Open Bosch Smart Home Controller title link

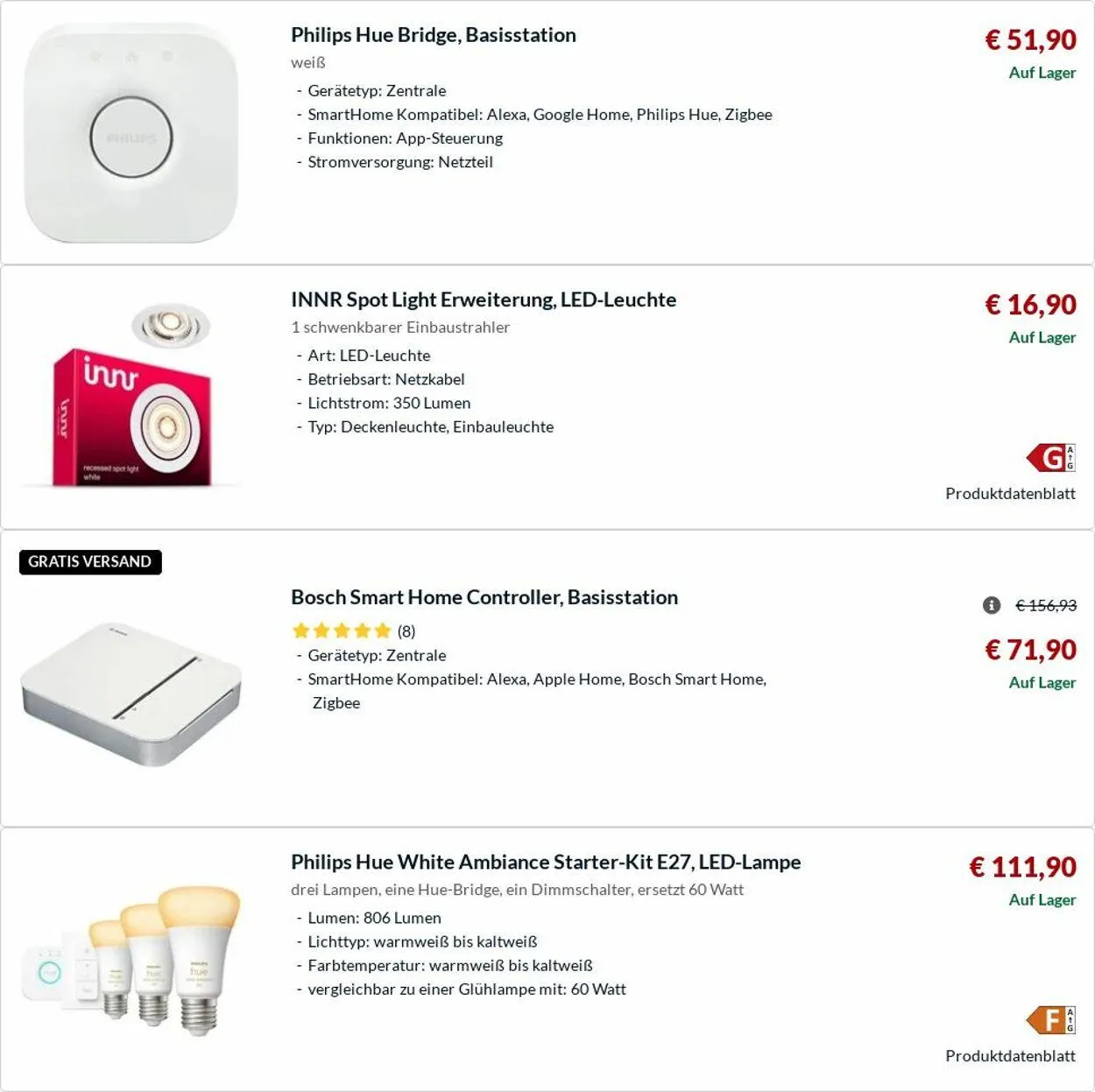coord(484,597)
